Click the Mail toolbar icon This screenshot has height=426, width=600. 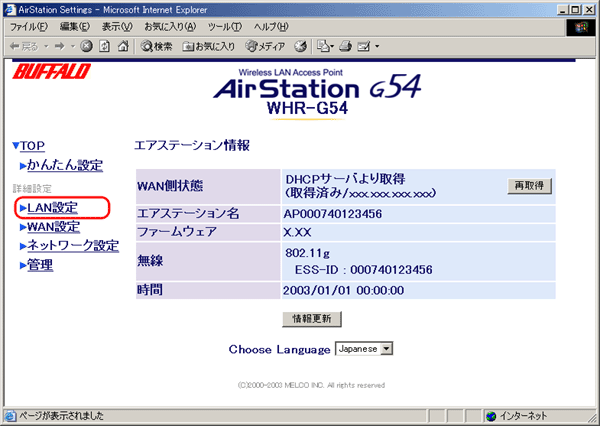pyautogui.click(x=323, y=47)
